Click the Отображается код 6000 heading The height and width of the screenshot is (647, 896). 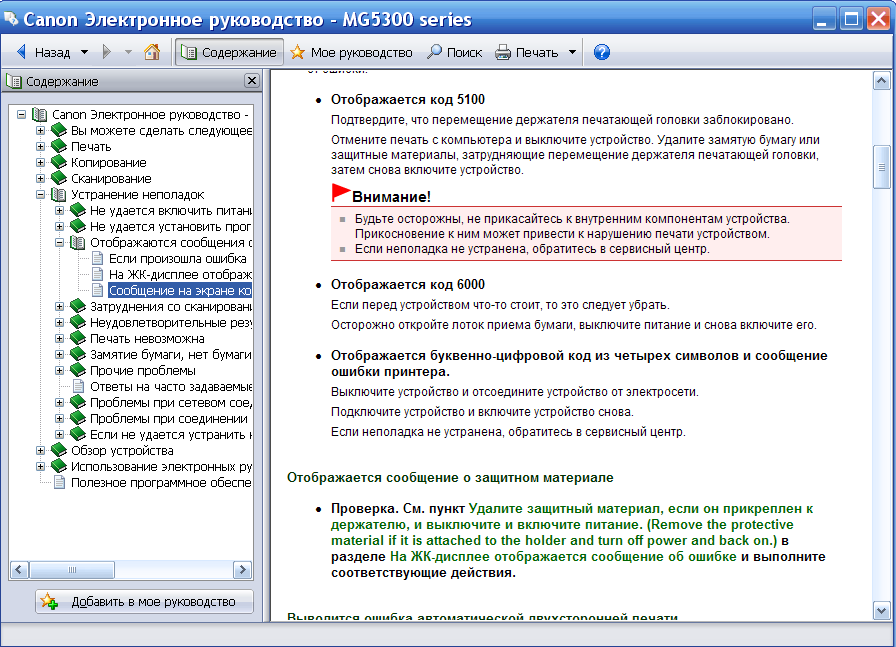pos(407,285)
